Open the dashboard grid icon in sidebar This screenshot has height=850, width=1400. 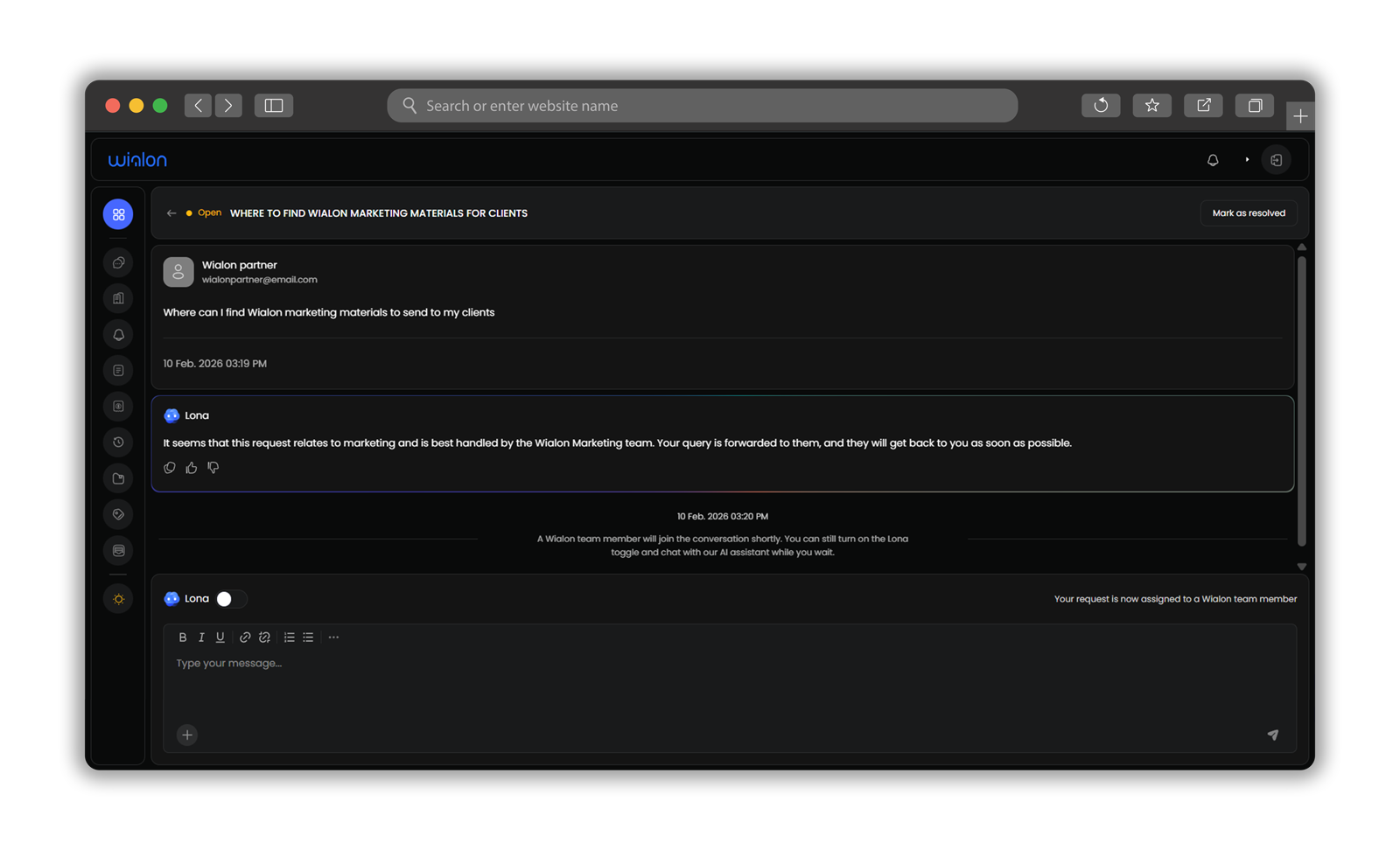coord(118,214)
